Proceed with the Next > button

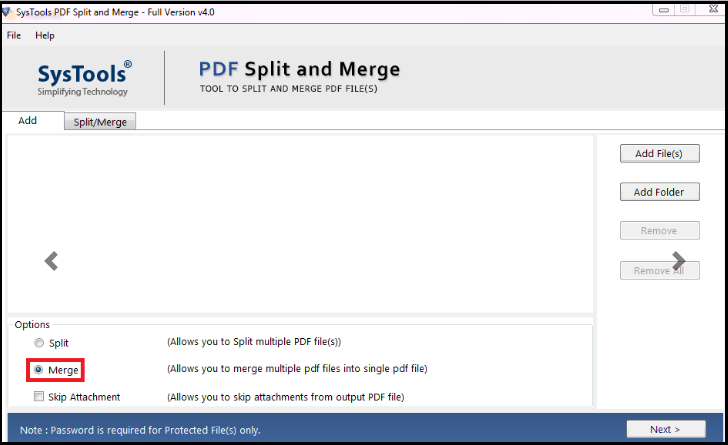coord(666,429)
